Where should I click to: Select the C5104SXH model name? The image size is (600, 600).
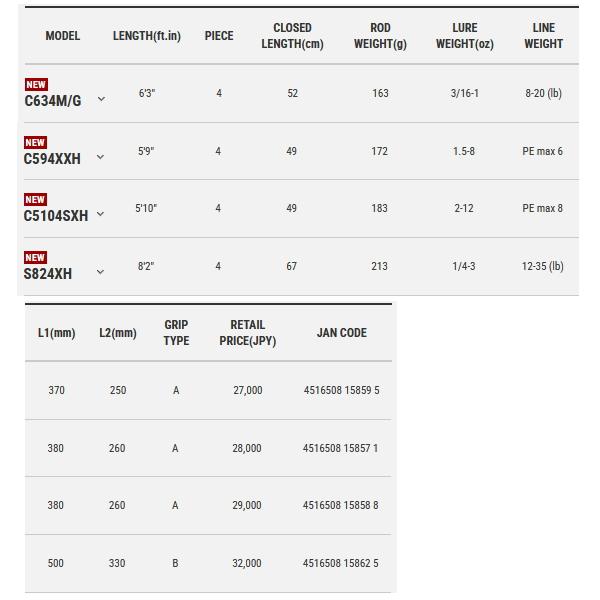[x=56, y=216]
